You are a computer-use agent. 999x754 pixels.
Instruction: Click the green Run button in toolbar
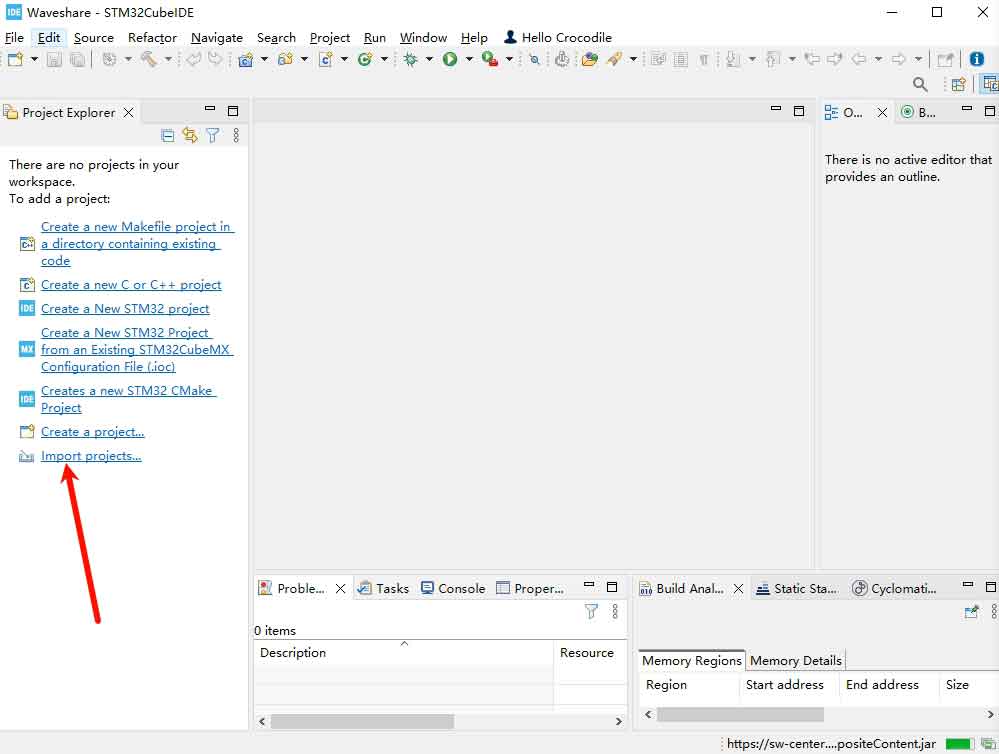pos(450,60)
